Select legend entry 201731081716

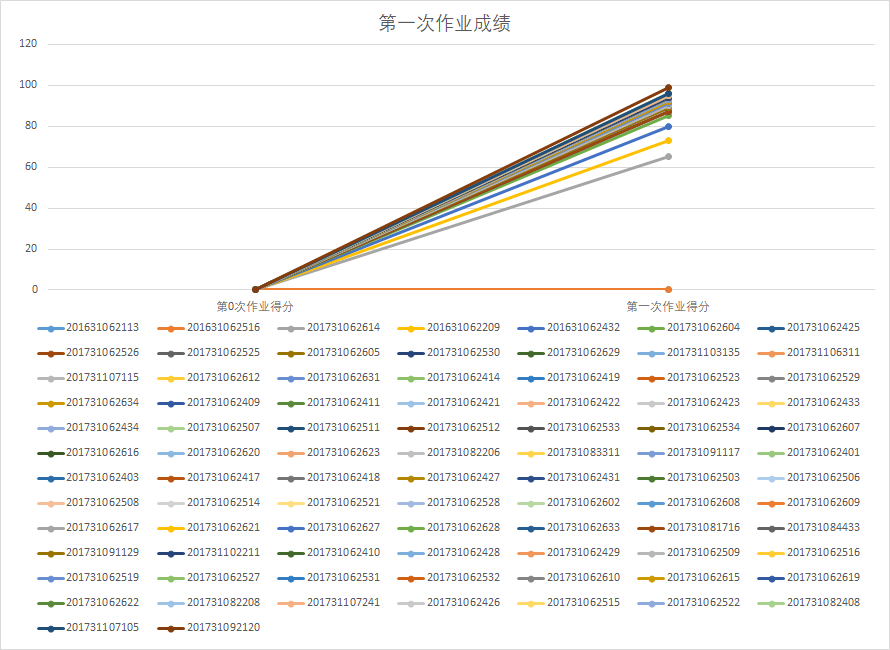pos(689,527)
